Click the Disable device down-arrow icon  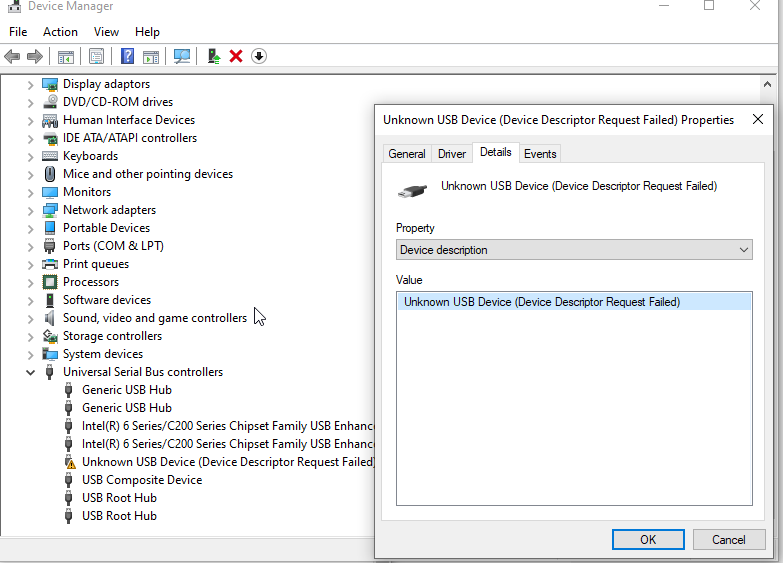(x=259, y=56)
